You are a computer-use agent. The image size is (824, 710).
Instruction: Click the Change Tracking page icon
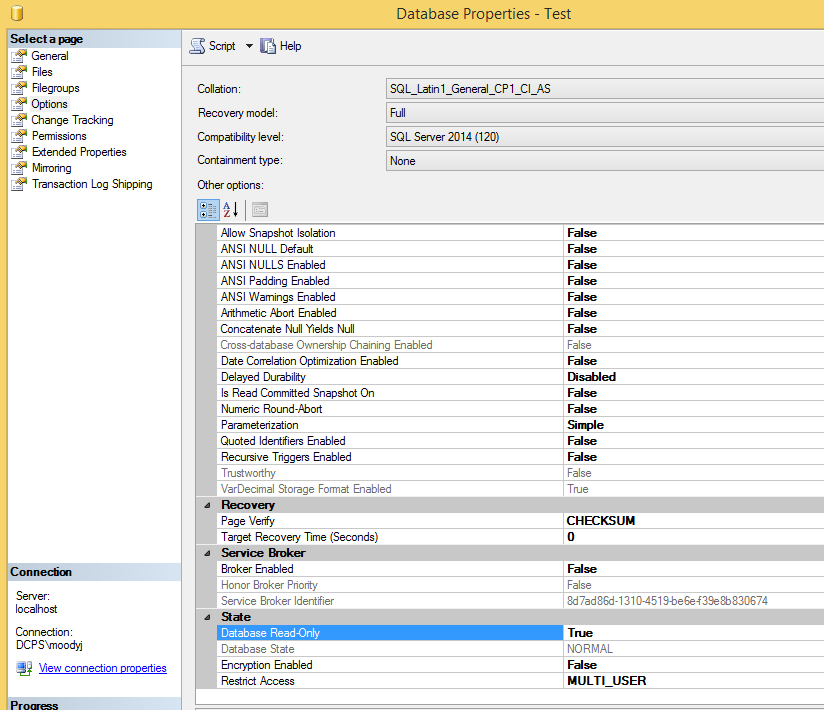tap(18, 119)
